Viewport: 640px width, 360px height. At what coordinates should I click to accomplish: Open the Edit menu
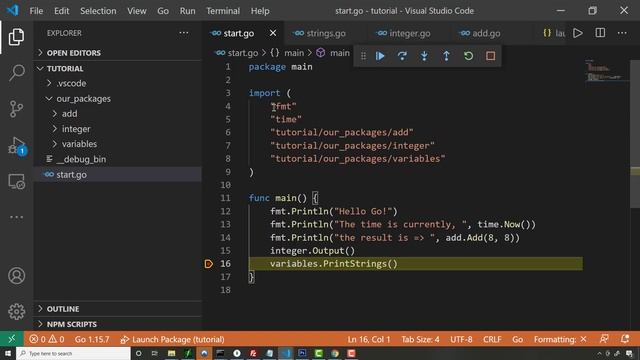tap(61, 11)
